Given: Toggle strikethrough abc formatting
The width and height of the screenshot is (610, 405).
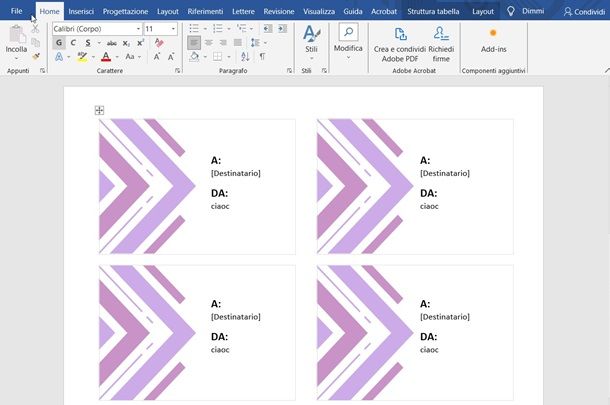Looking at the screenshot, I should coord(112,43).
